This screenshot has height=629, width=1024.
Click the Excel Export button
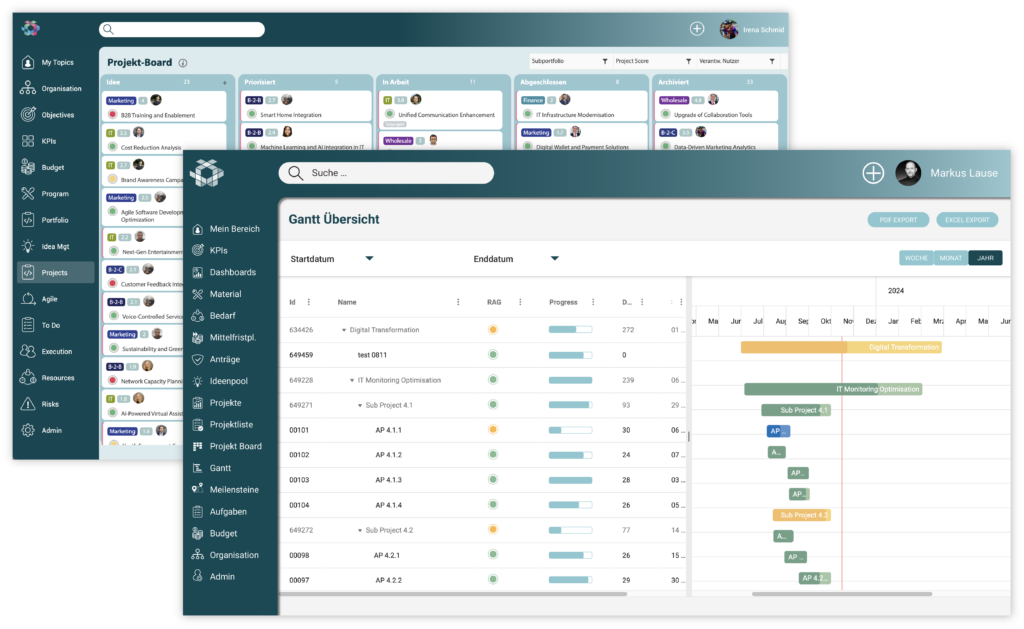click(x=968, y=220)
